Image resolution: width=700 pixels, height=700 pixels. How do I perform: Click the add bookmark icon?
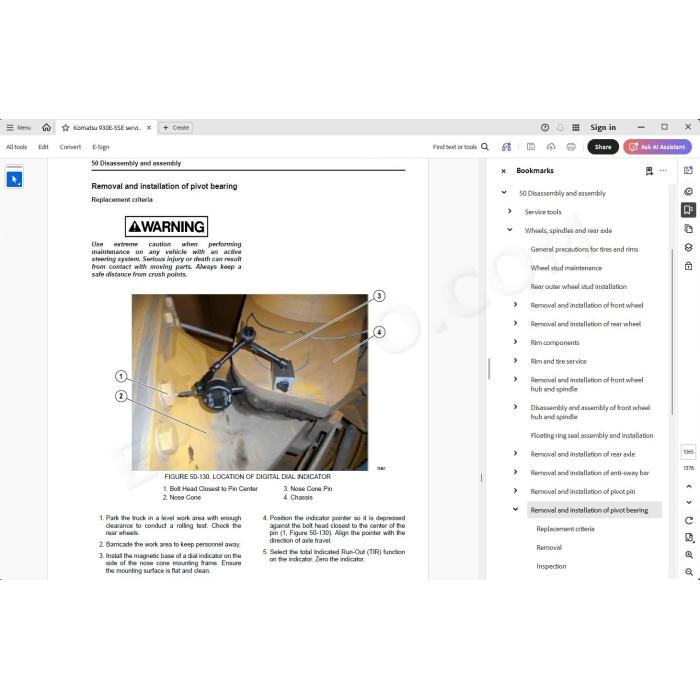click(x=649, y=171)
